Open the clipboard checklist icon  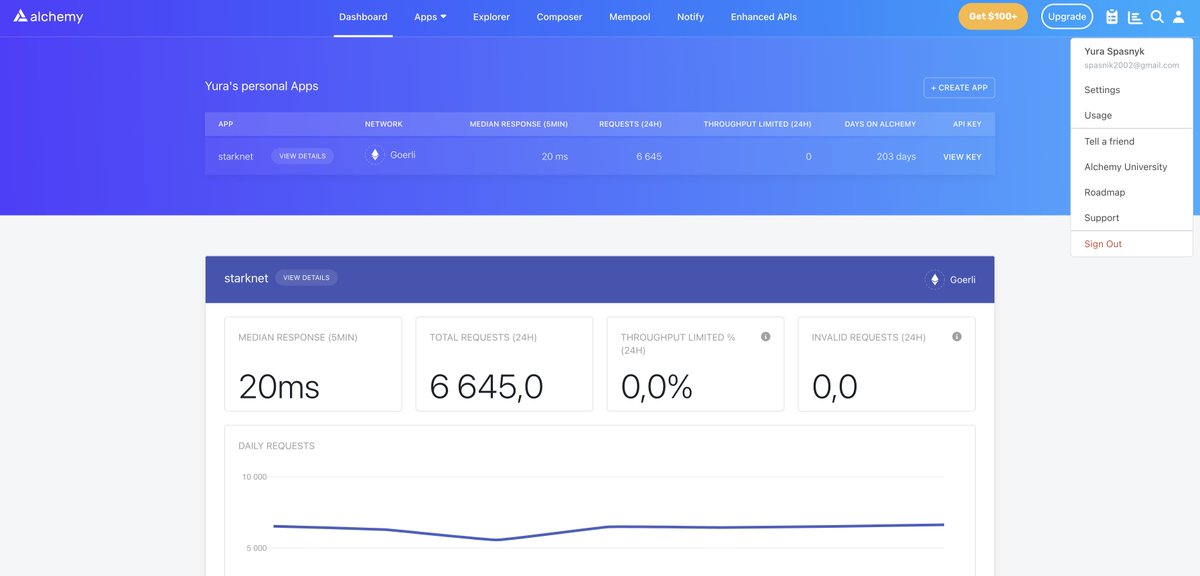pyautogui.click(x=1112, y=17)
